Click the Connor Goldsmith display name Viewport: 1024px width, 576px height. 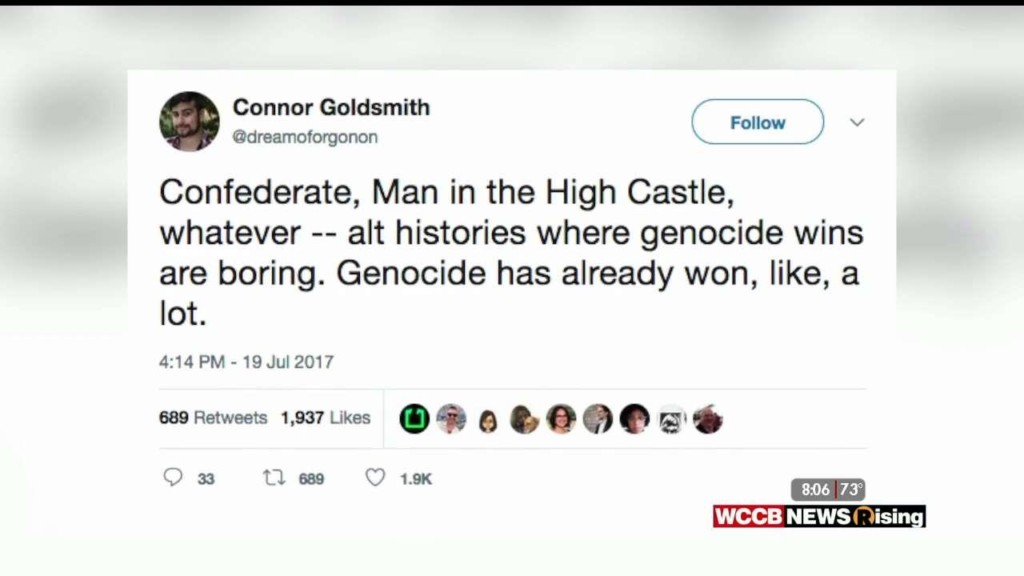click(331, 107)
